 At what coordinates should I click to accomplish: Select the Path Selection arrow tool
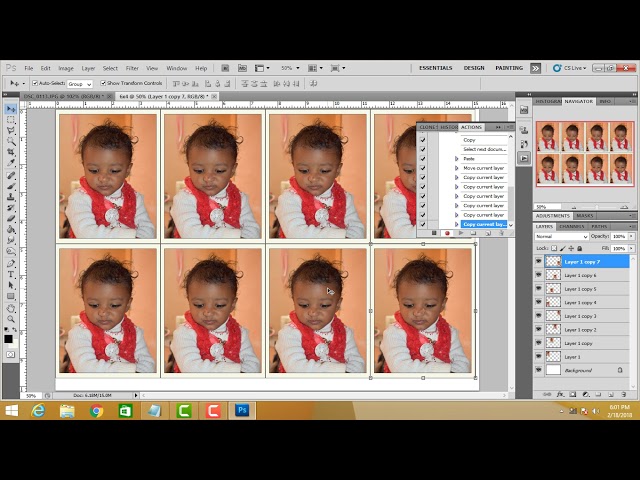coord(11,285)
